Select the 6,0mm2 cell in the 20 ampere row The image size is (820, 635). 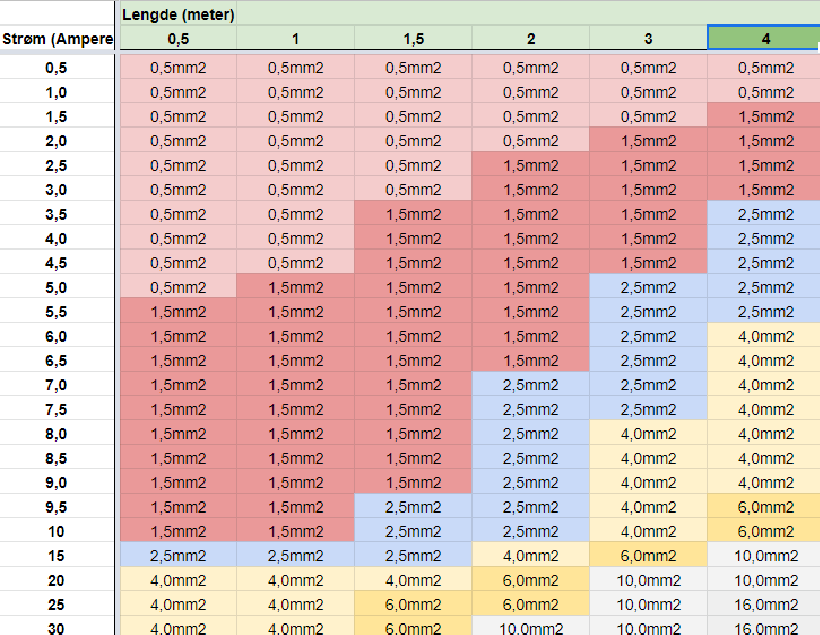pos(530,581)
